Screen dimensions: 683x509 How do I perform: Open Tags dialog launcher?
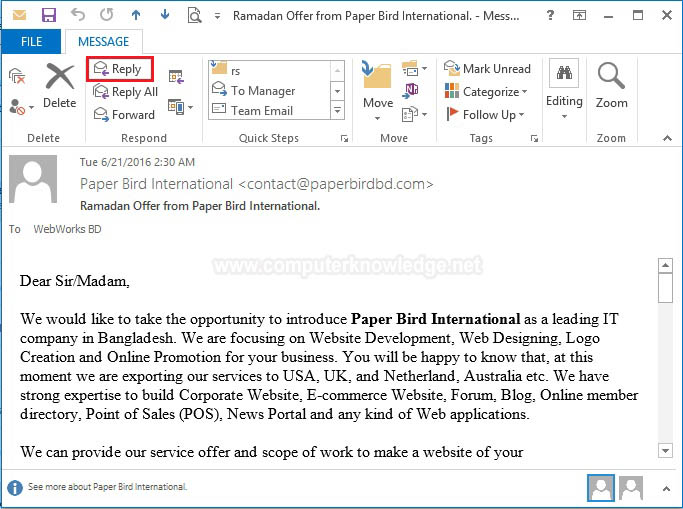pos(534,139)
